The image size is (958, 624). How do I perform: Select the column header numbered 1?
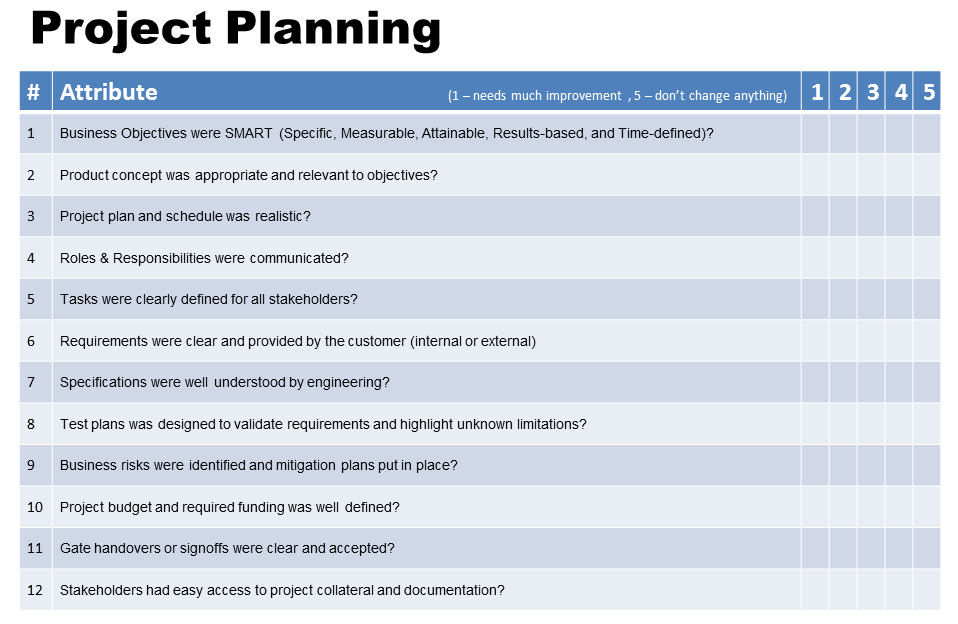[x=816, y=92]
